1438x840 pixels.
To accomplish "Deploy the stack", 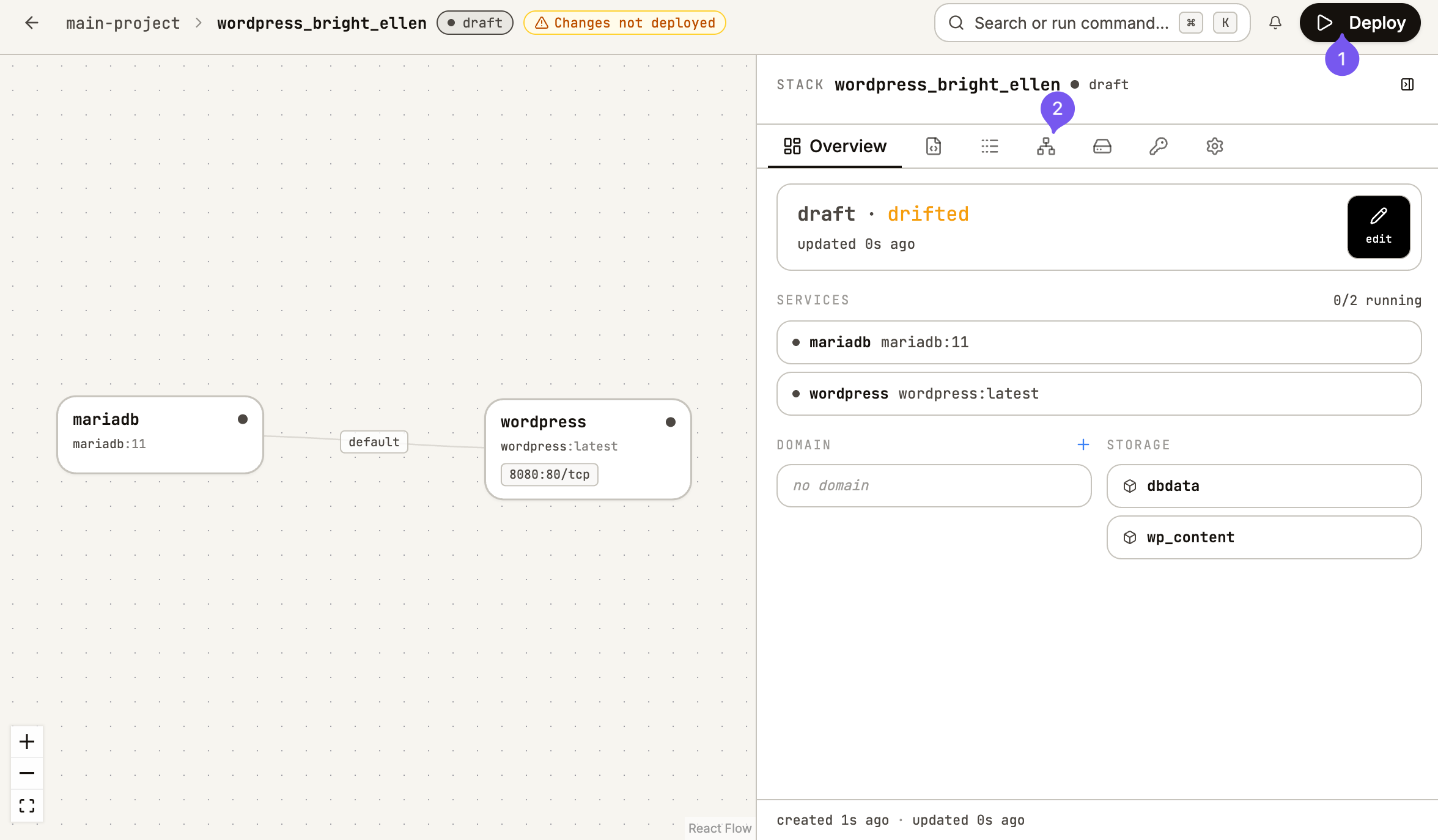I will coord(1360,23).
